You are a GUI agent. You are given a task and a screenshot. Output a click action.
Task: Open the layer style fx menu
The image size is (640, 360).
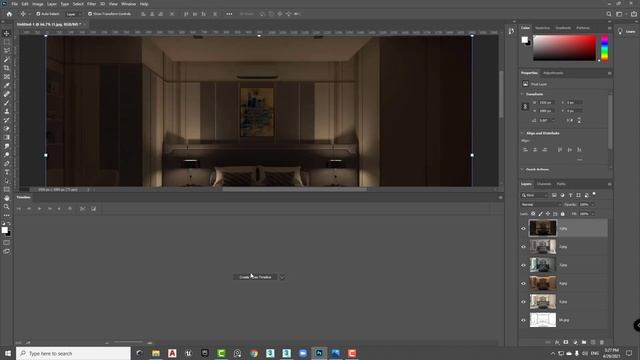557,342
